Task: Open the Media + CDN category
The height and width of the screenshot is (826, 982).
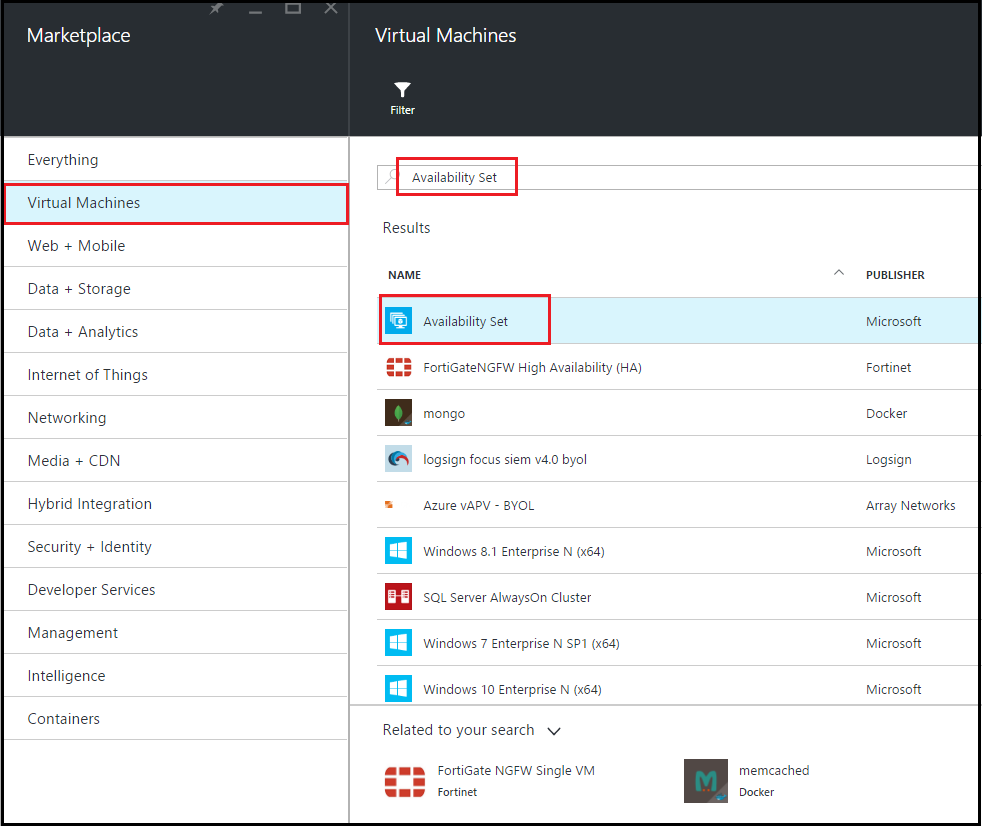Action: click(176, 461)
